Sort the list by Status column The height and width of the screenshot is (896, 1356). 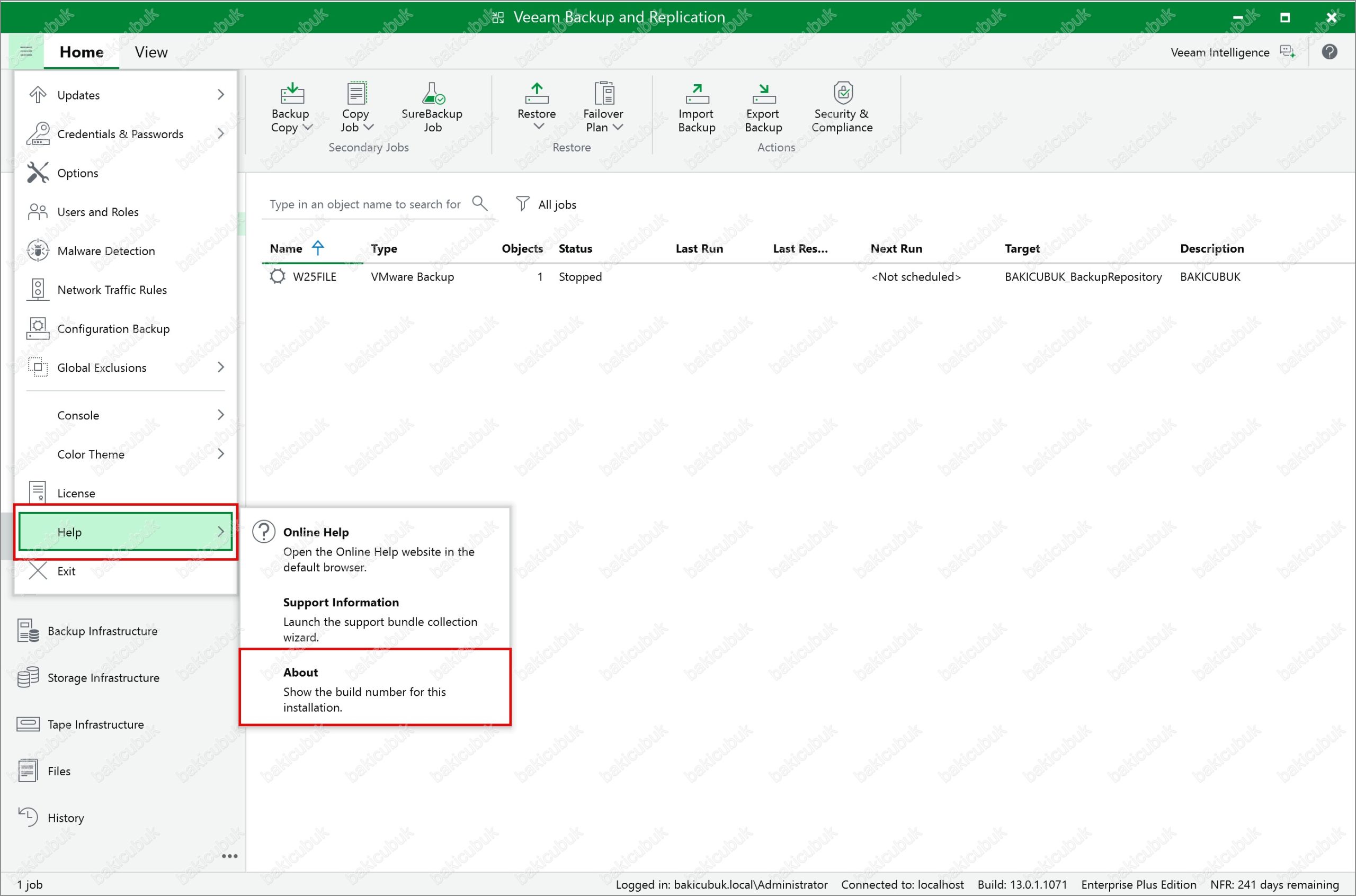(x=575, y=248)
